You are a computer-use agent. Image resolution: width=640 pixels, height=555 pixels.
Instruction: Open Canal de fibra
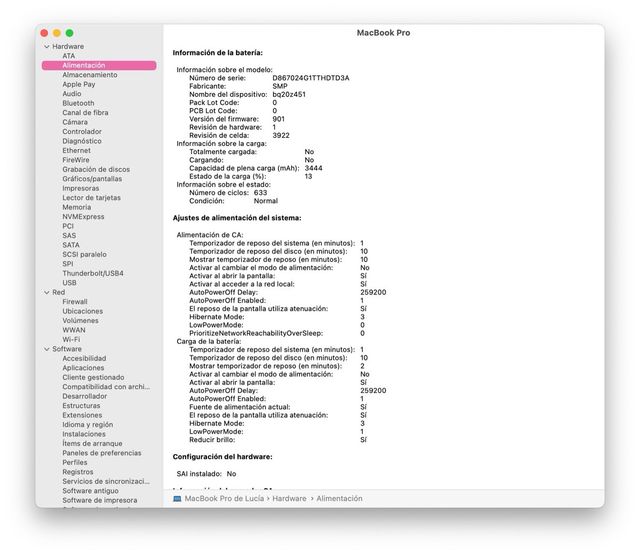(x=85, y=113)
